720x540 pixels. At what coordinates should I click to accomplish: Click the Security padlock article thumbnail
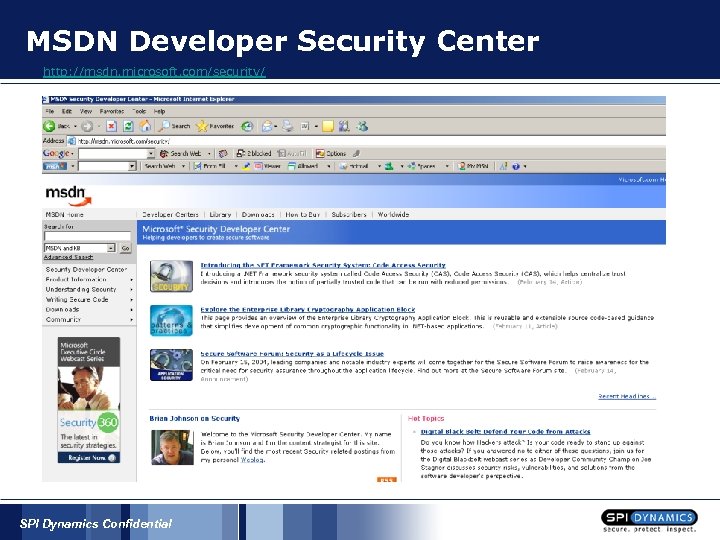point(171,276)
